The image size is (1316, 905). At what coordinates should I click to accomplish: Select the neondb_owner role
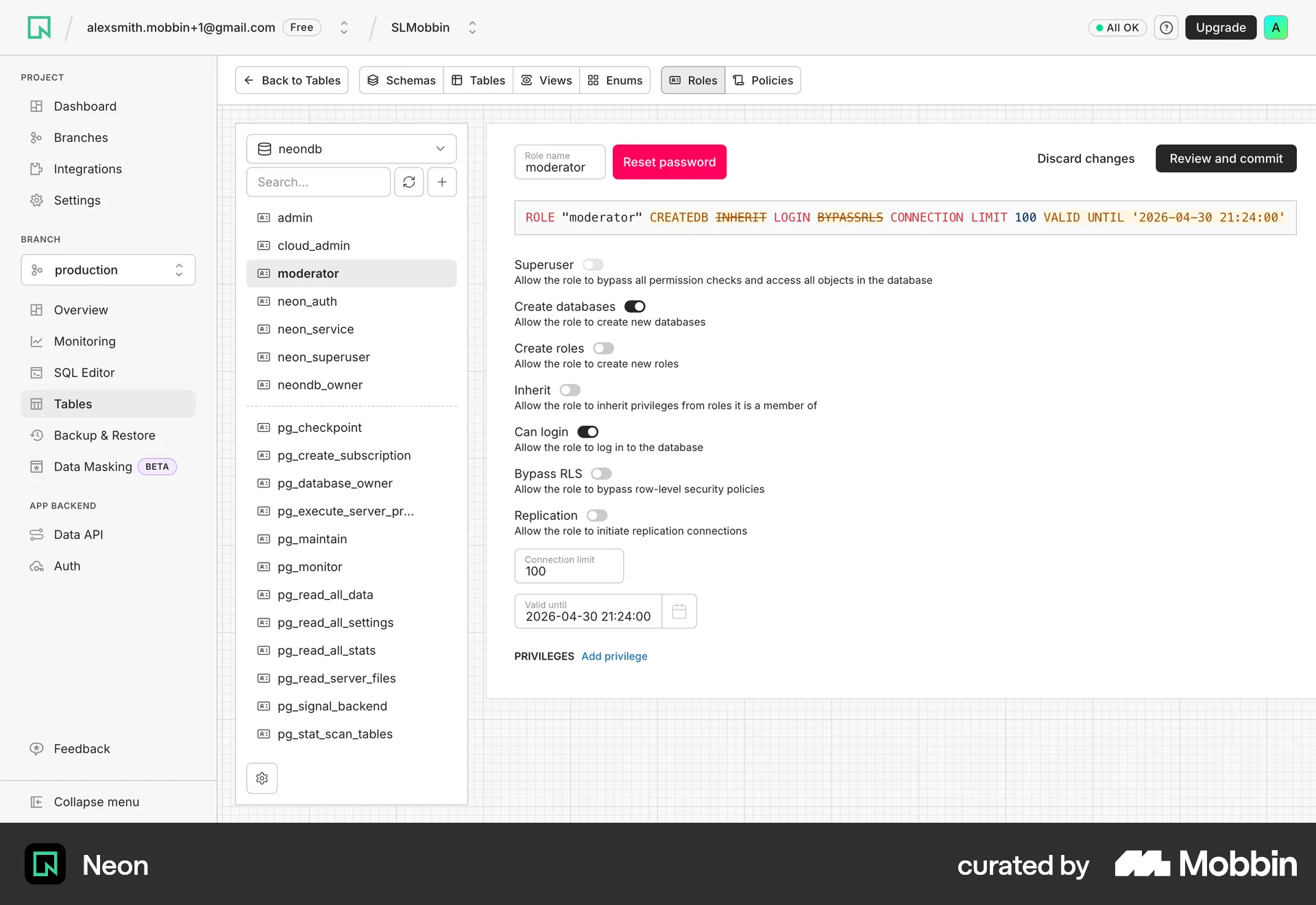tap(352, 385)
